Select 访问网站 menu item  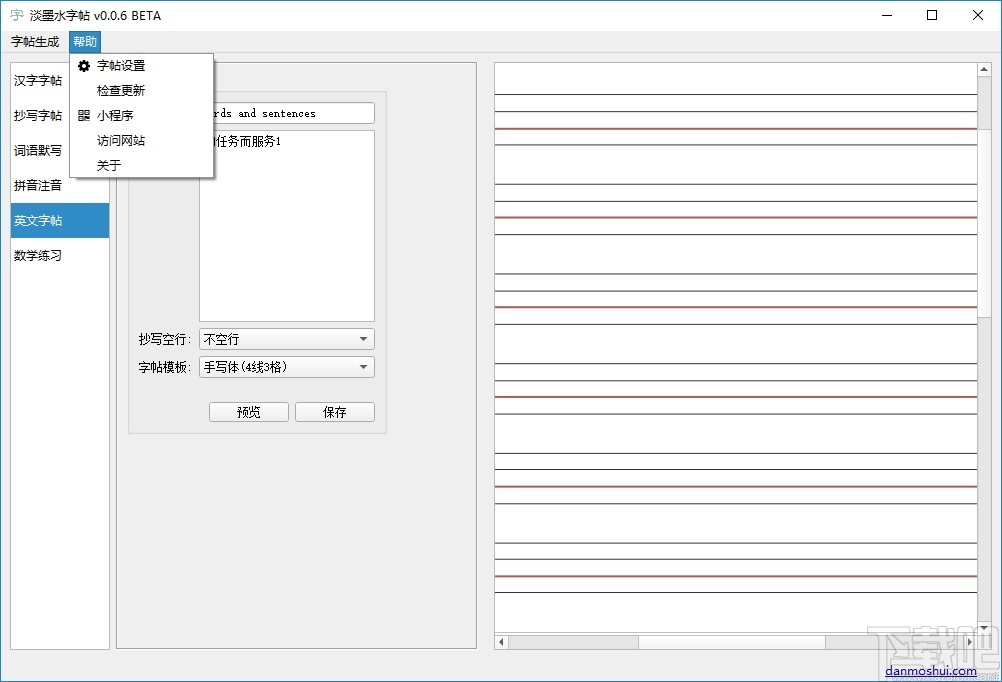[x=141, y=141]
